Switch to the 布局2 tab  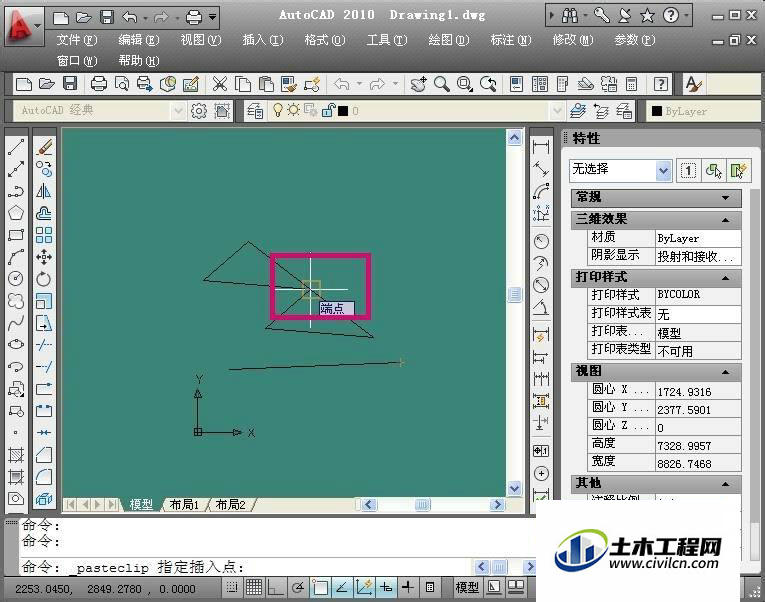pyautogui.click(x=231, y=504)
